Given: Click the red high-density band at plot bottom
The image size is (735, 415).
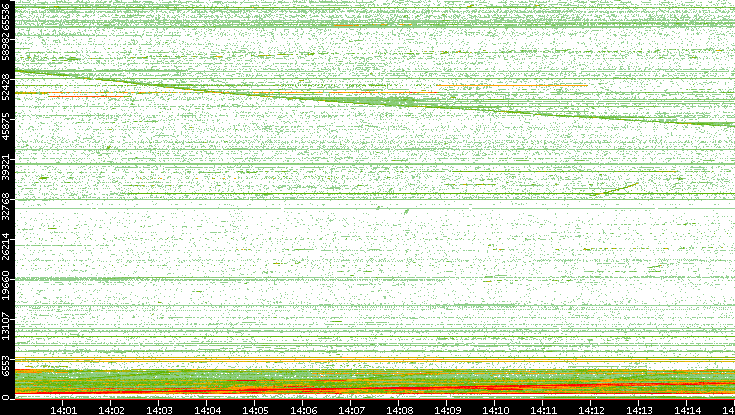Looking at the screenshot, I should pos(500,386).
